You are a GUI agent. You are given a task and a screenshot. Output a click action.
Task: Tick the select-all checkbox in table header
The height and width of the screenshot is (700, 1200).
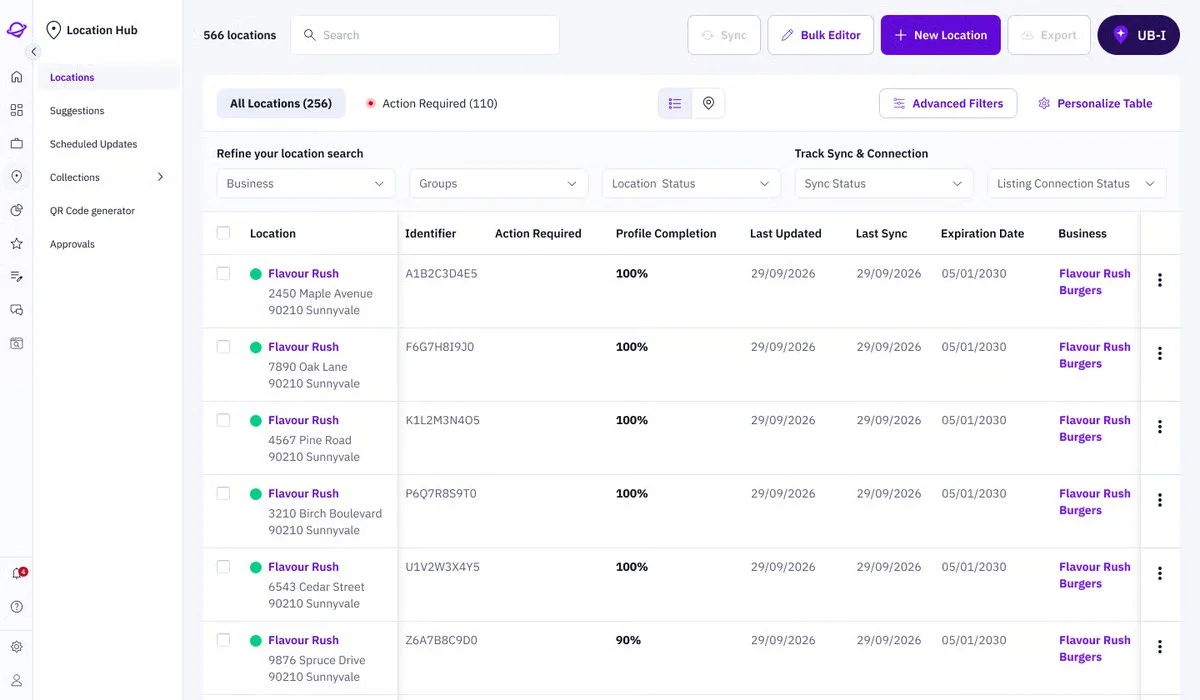coord(223,233)
